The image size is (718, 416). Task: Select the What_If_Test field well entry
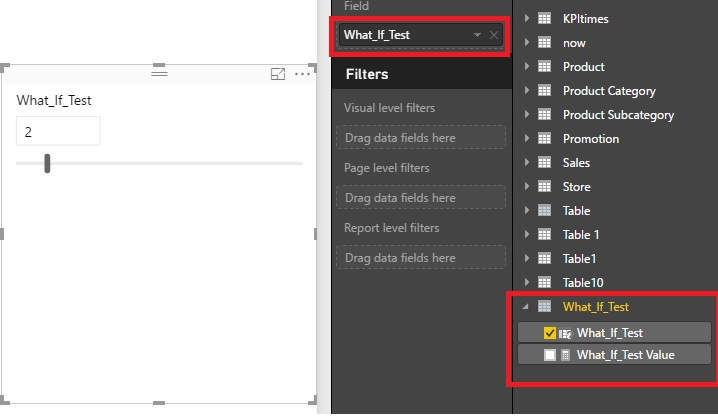coord(420,35)
